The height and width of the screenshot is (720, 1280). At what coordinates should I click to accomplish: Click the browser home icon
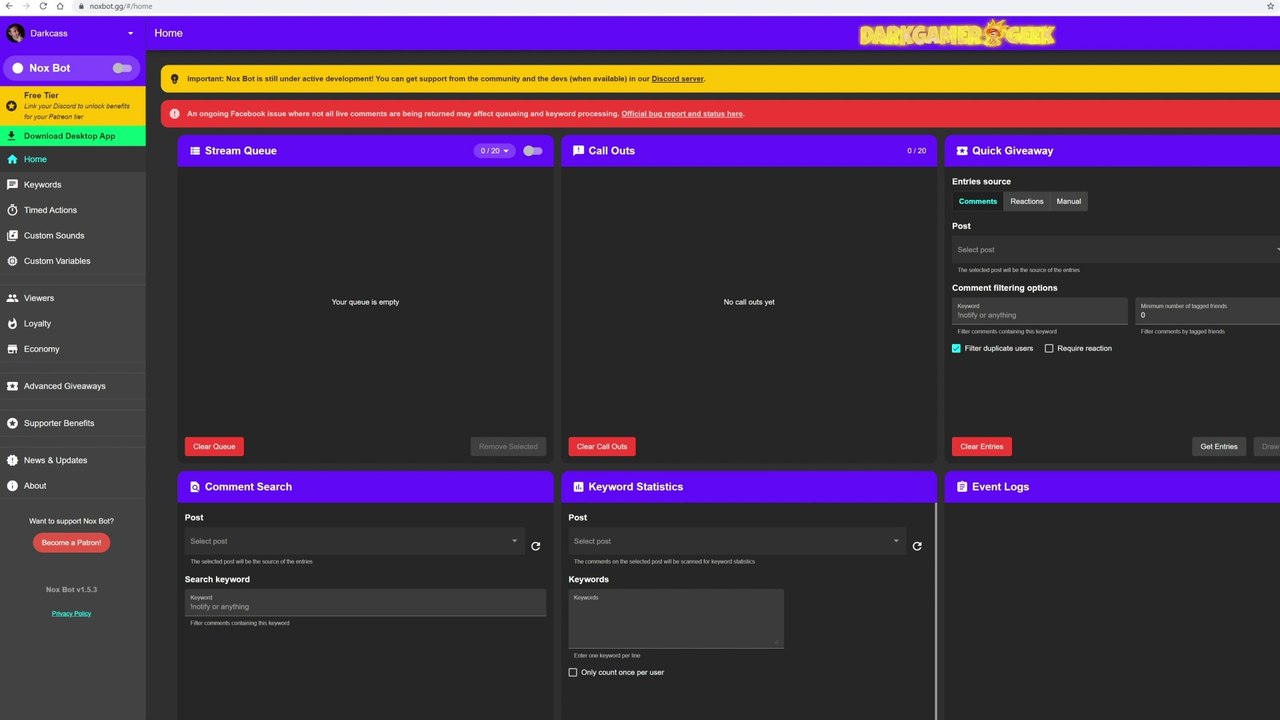(x=60, y=6)
